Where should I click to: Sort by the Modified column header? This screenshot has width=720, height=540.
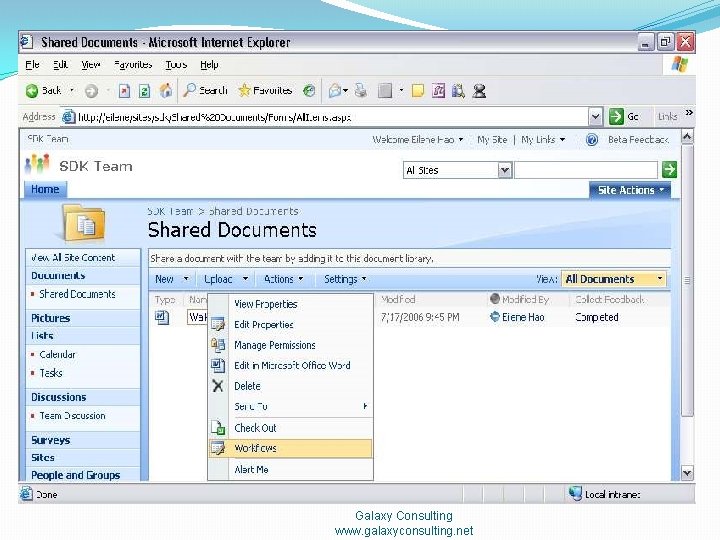(398, 299)
